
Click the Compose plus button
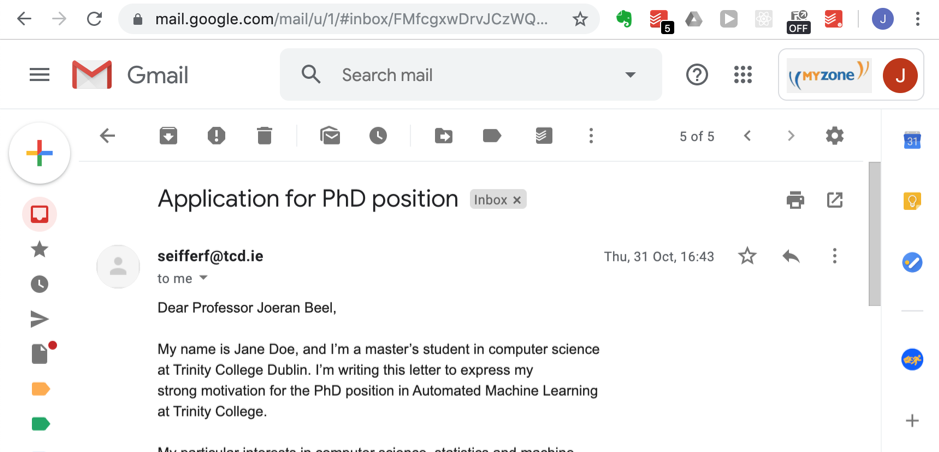click(x=40, y=153)
